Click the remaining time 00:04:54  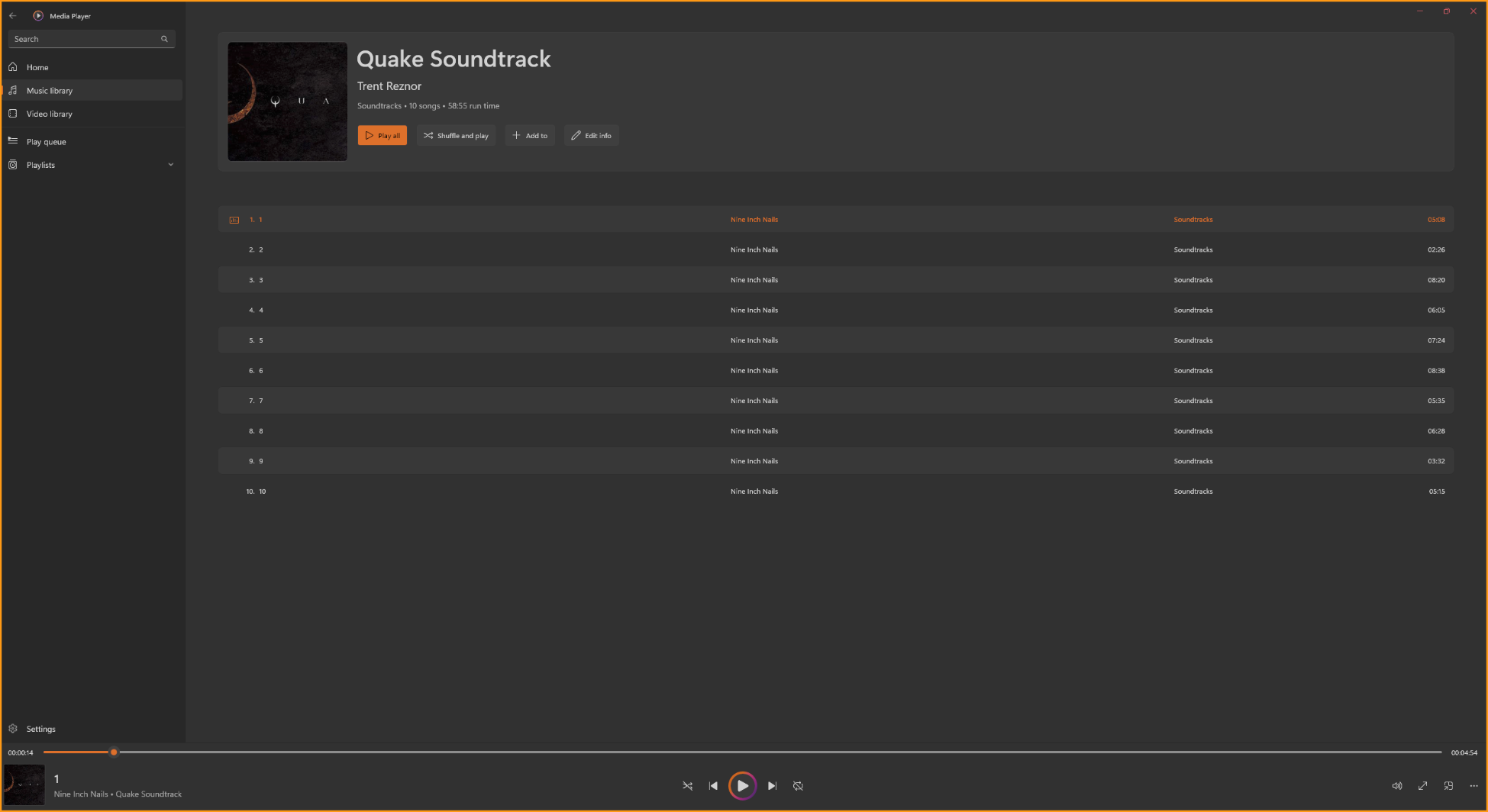coord(1464,752)
